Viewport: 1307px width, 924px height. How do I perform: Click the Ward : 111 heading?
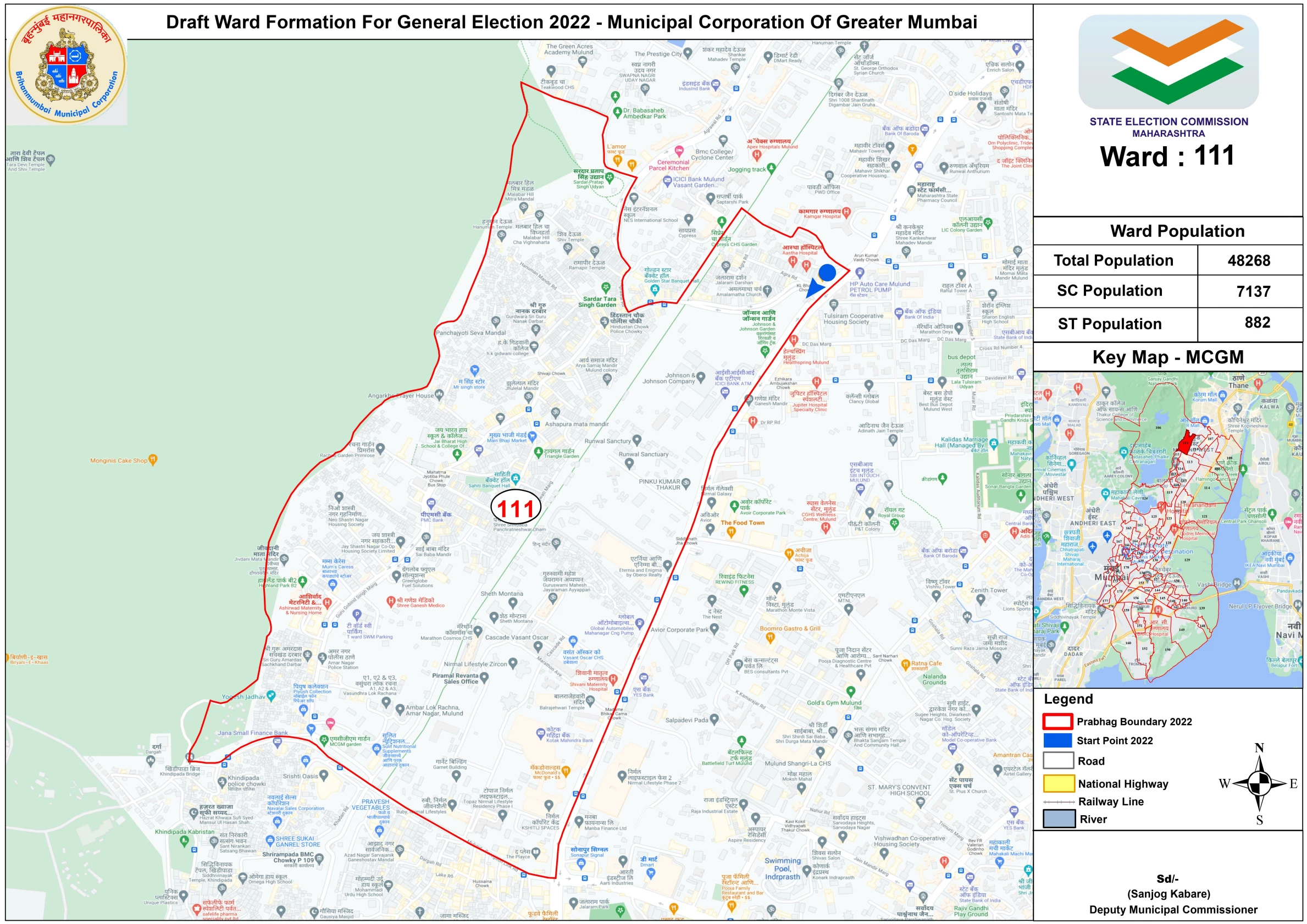(1167, 156)
